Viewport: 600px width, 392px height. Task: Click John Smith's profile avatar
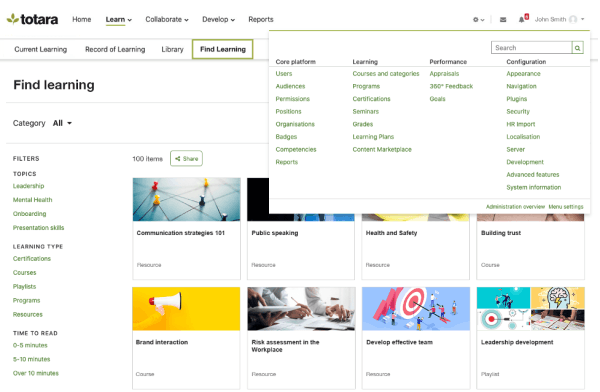click(x=573, y=19)
